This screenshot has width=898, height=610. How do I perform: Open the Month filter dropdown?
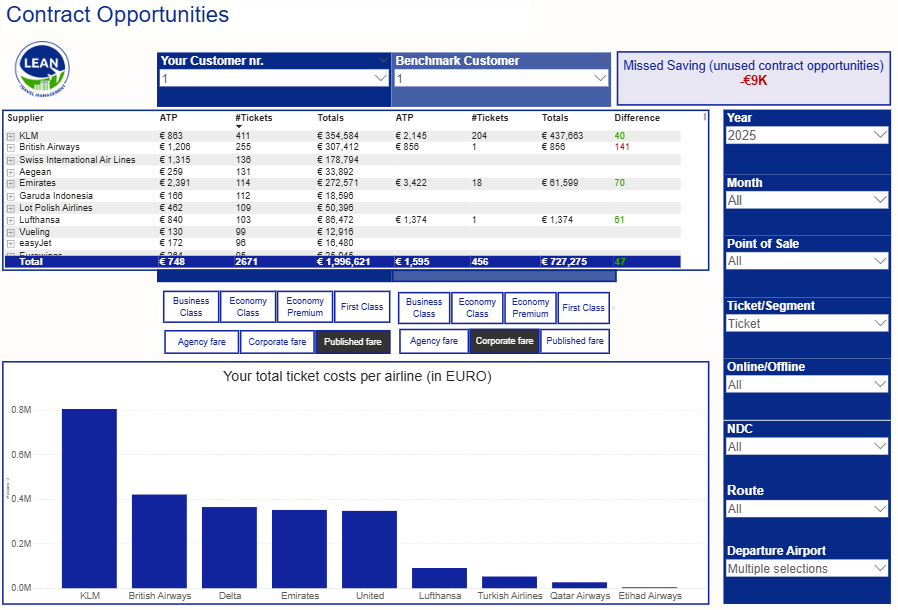[806, 200]
